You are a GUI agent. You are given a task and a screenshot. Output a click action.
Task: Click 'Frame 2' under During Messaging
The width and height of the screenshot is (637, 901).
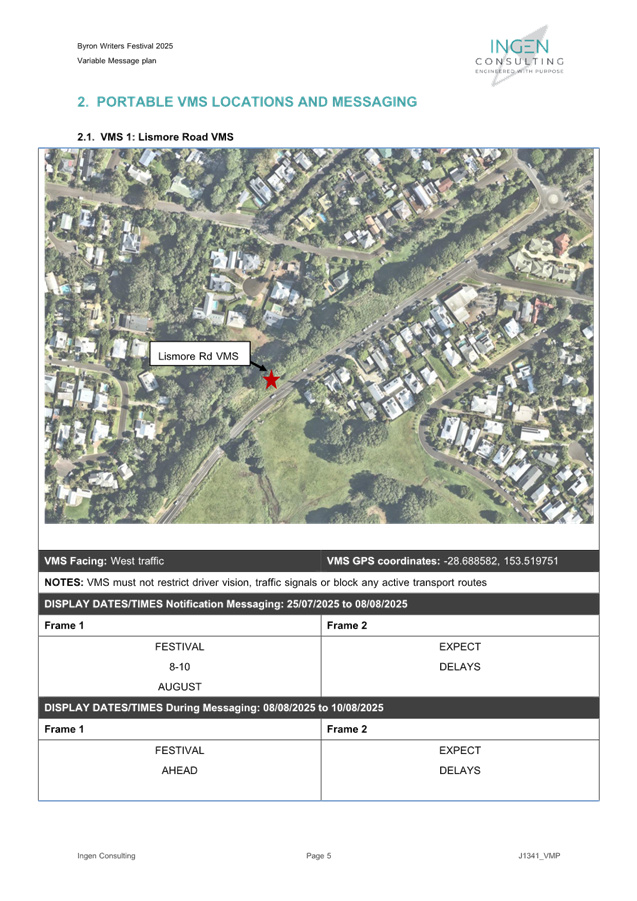[x=347, y=729]
